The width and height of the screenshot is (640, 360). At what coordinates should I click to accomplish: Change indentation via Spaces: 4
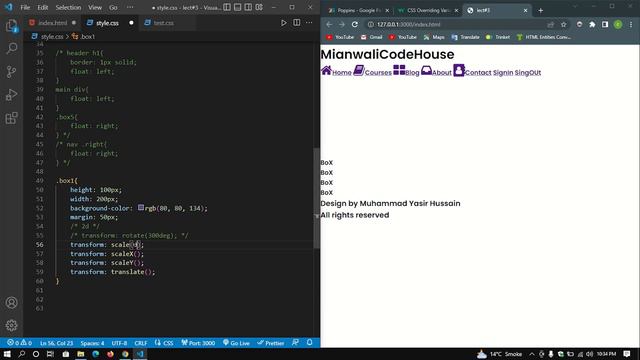tap(92, 343)
